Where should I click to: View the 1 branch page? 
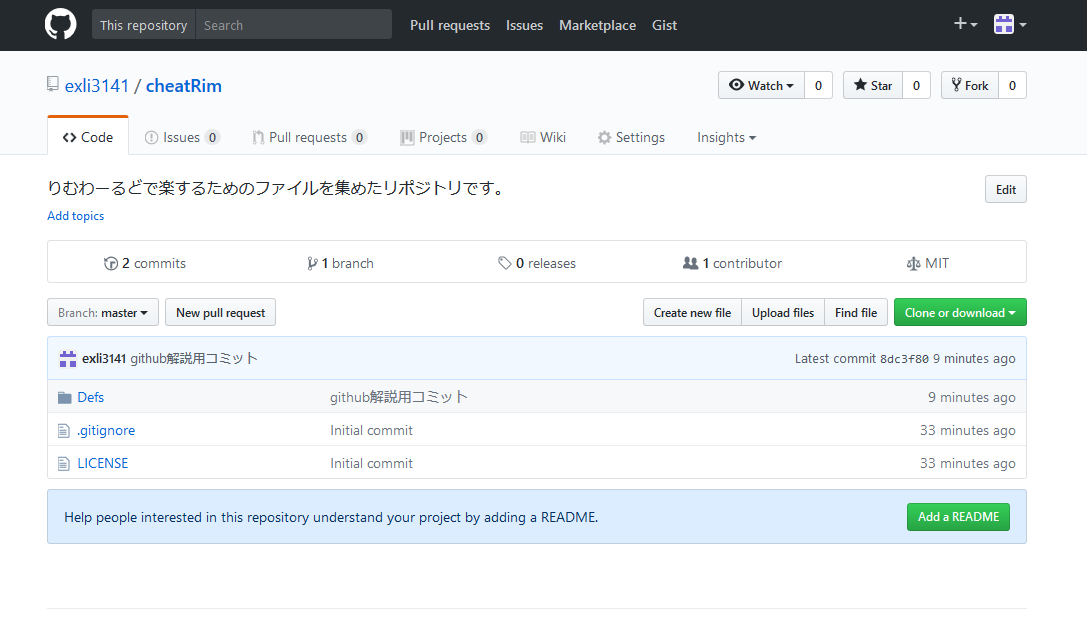[340, 263]
